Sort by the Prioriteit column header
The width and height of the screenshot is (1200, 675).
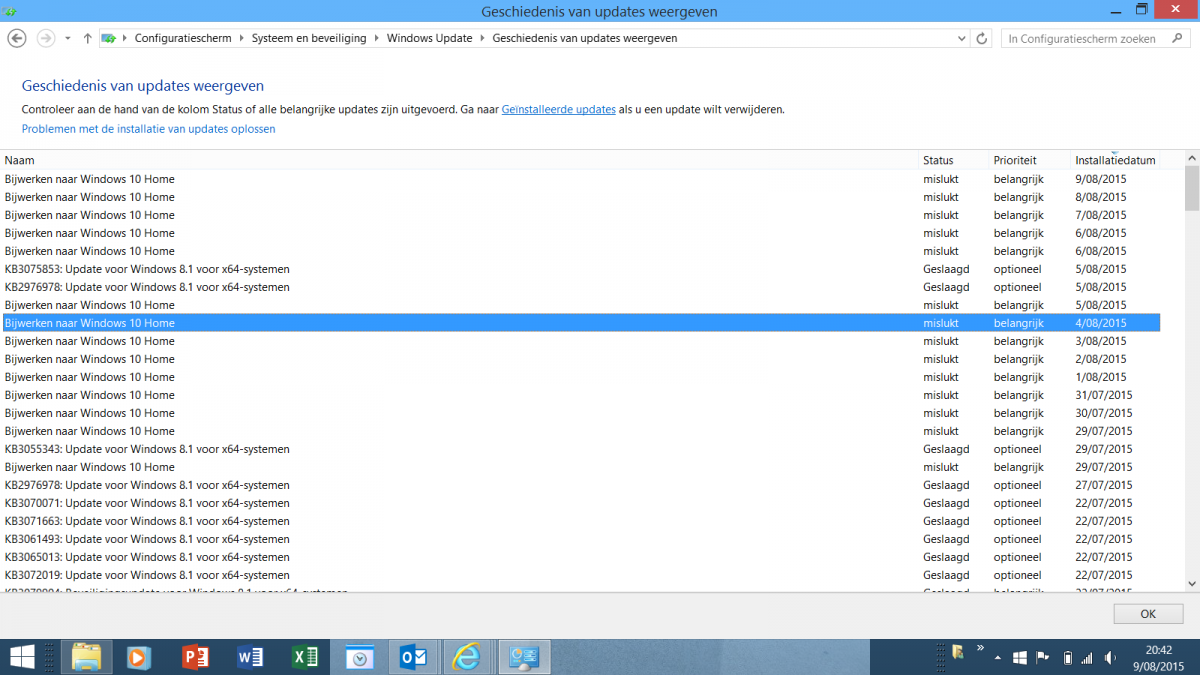tap(1030, 160)
